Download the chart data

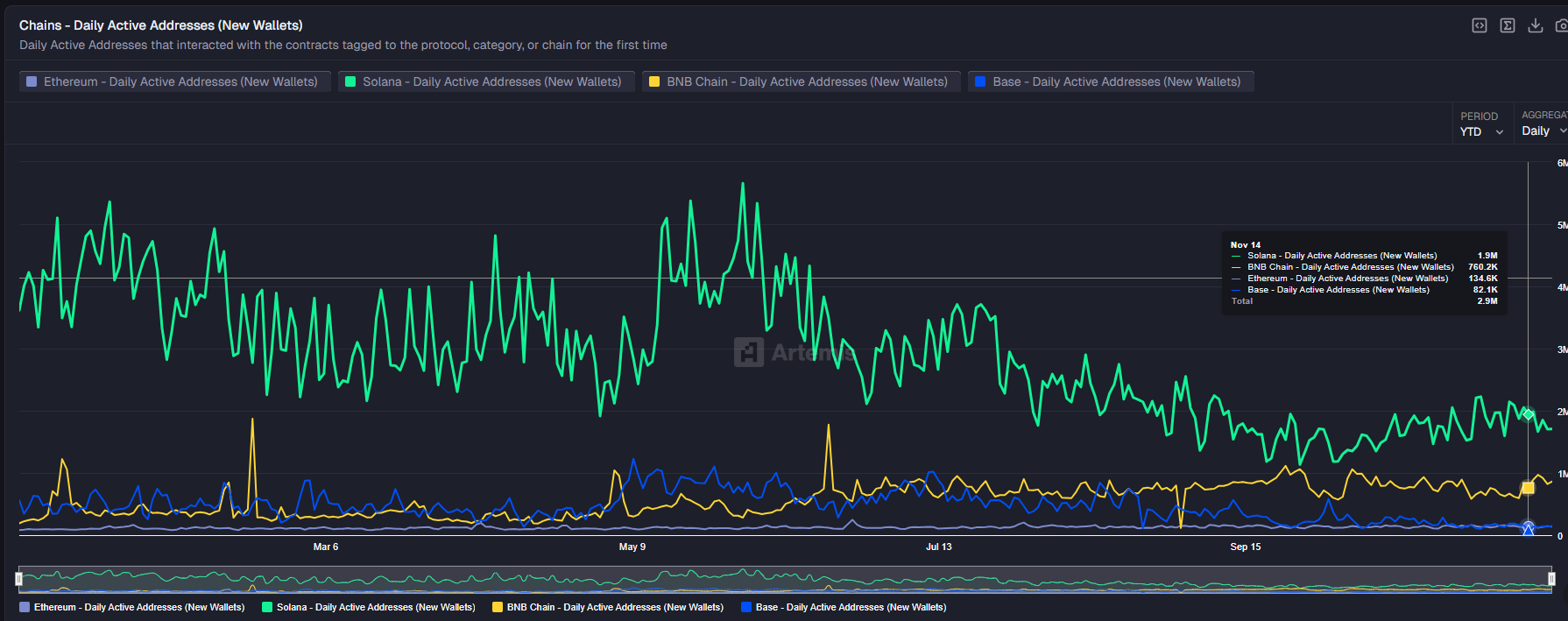[x=1535, y=25]
